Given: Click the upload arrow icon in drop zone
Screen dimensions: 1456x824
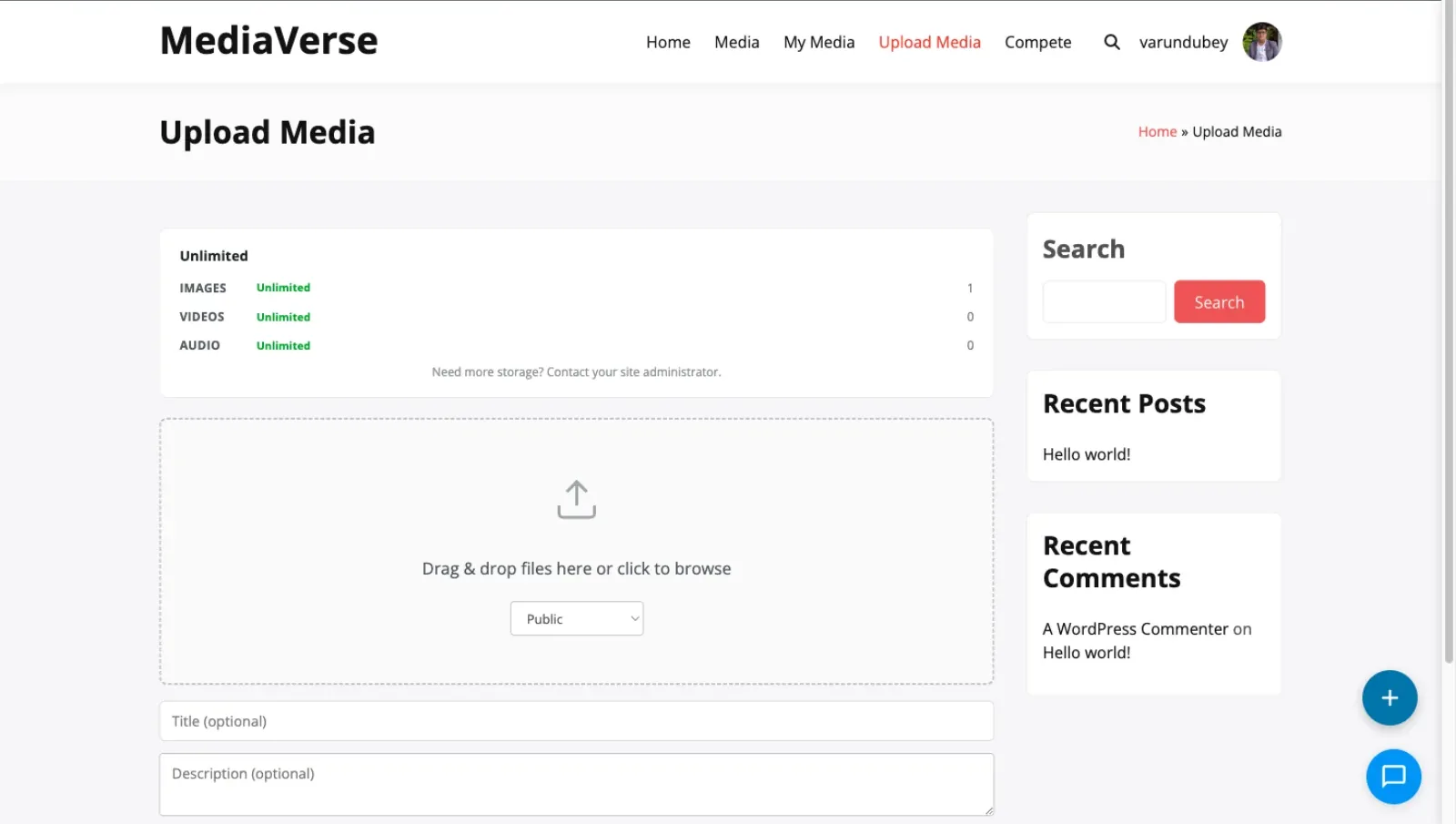Looking at the screenshot, I should [576, 500].
